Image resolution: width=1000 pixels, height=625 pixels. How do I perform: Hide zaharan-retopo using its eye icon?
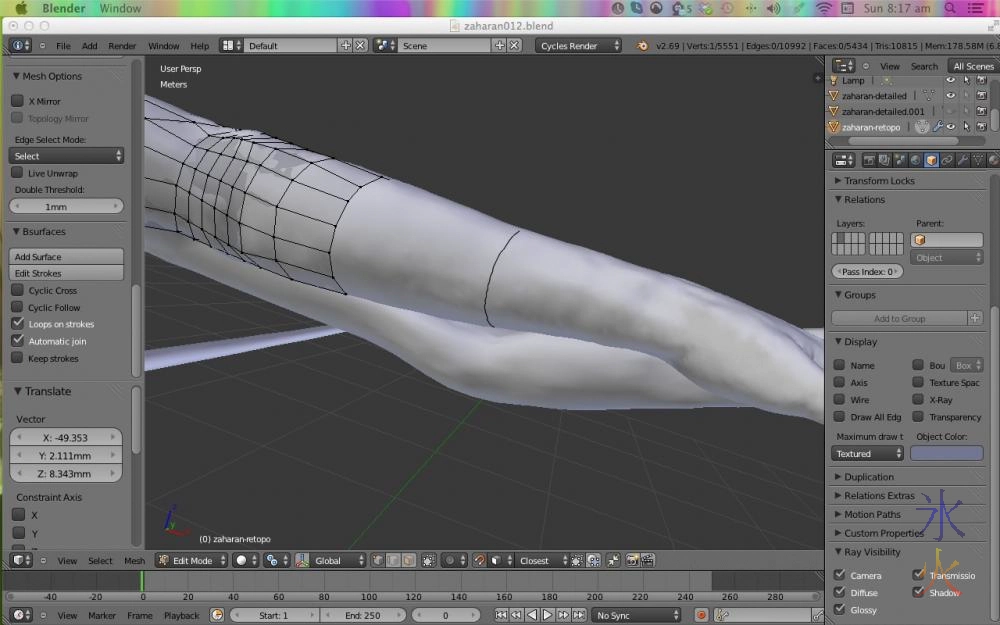[951, 127]
